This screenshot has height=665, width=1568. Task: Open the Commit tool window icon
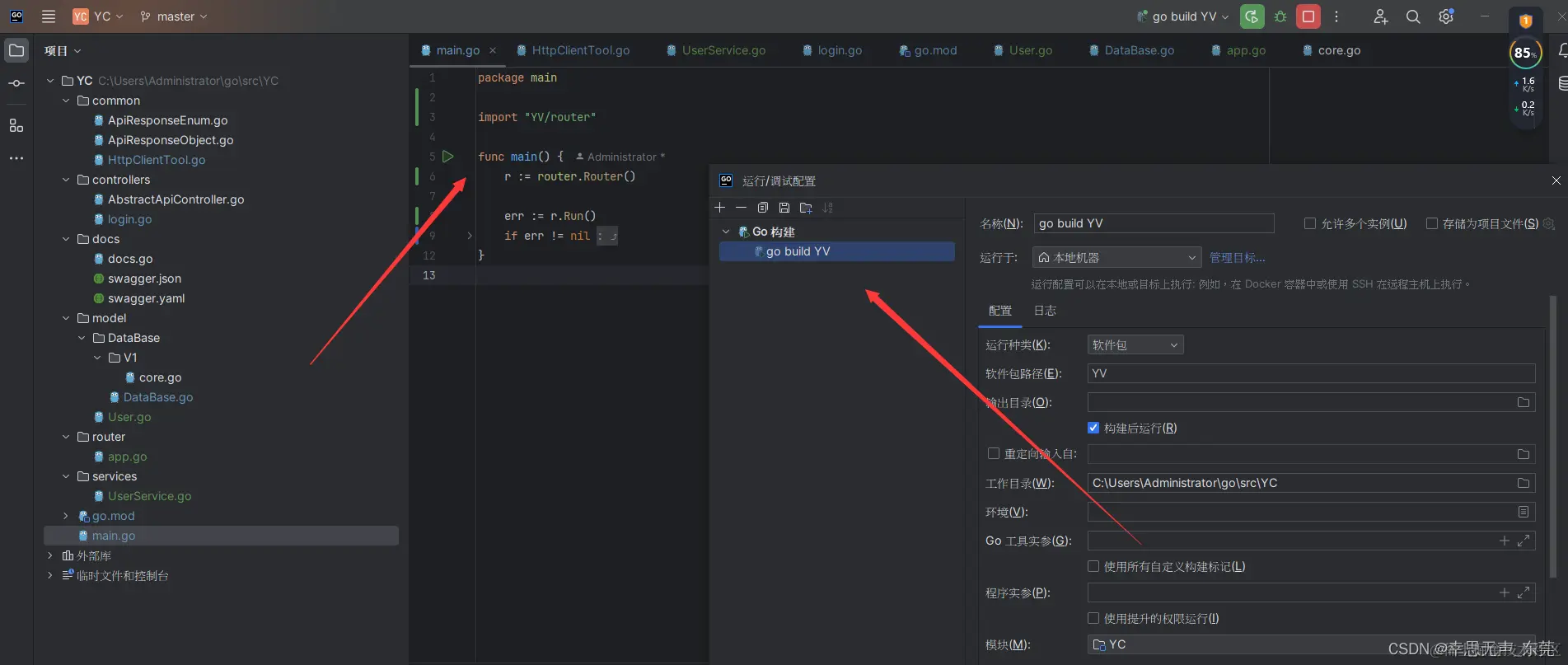16,83
